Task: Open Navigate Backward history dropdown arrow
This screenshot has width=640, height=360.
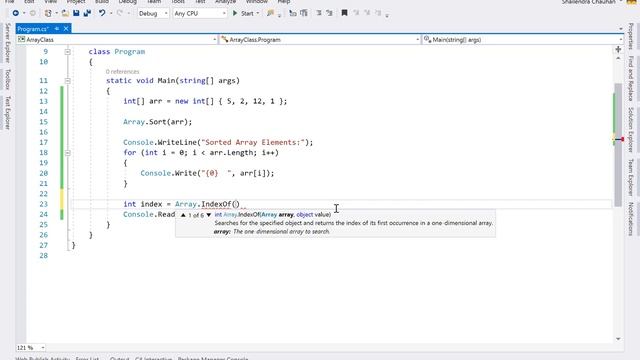Action: tap(24, 13)
